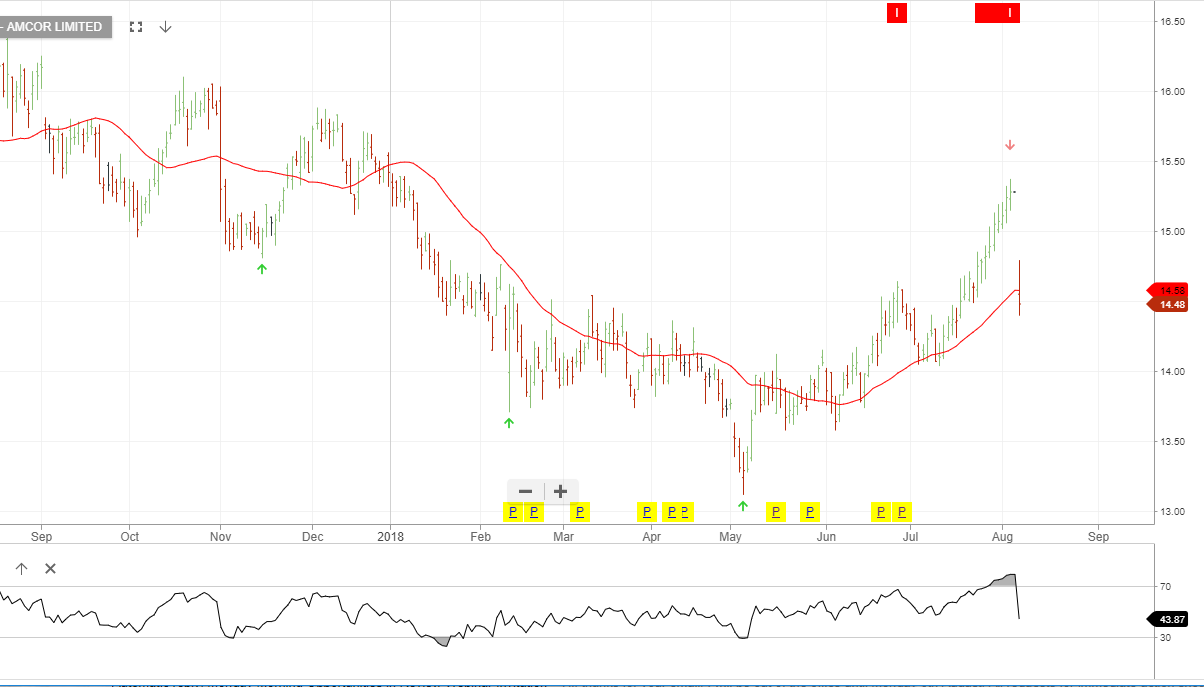Click the Nov date axis label
The image size is (1204, 687).
221,536
